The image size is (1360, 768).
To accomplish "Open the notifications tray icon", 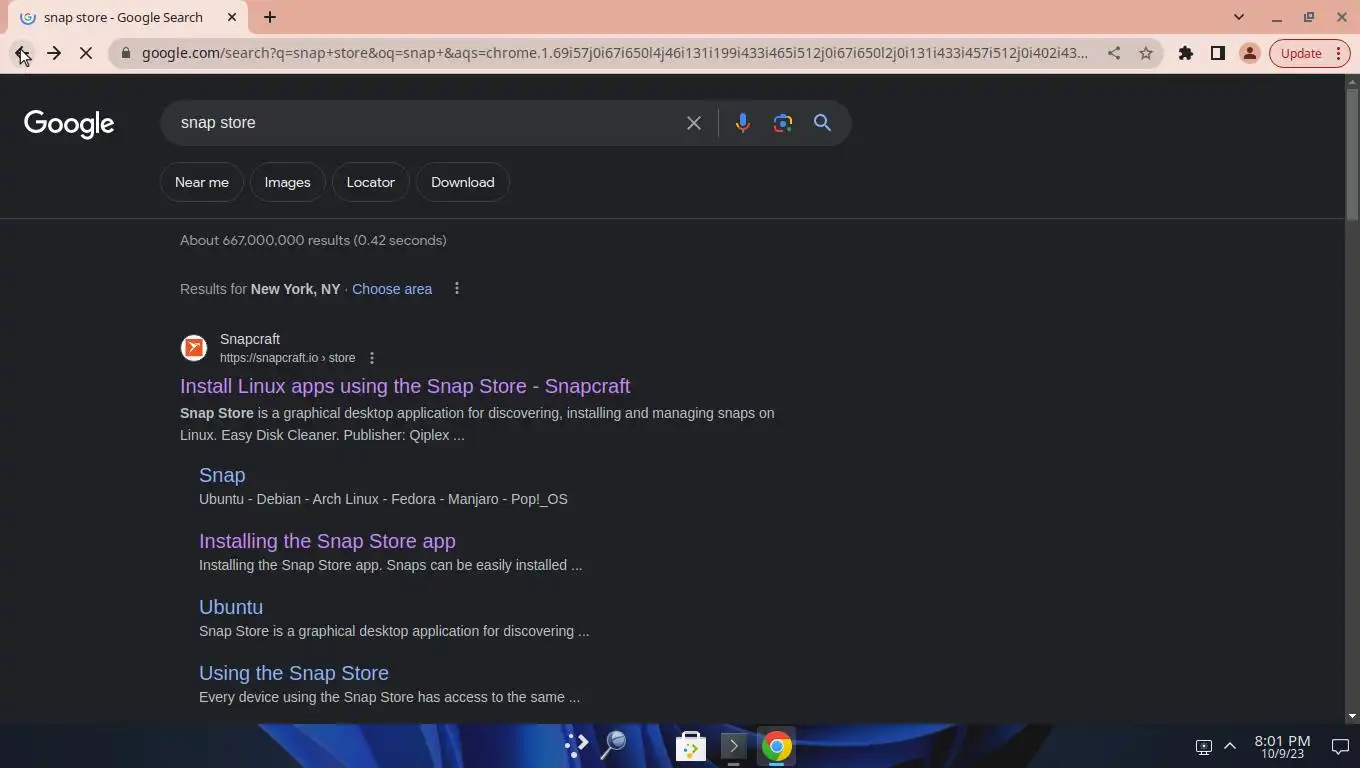I will [x=1340, y=746].
